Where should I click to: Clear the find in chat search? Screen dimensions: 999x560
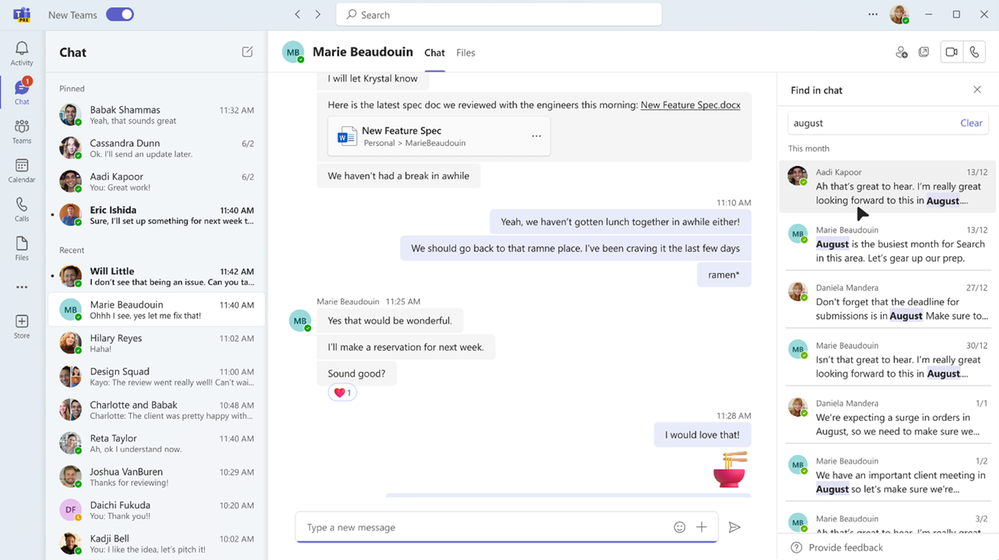click(x=971, y=123)
